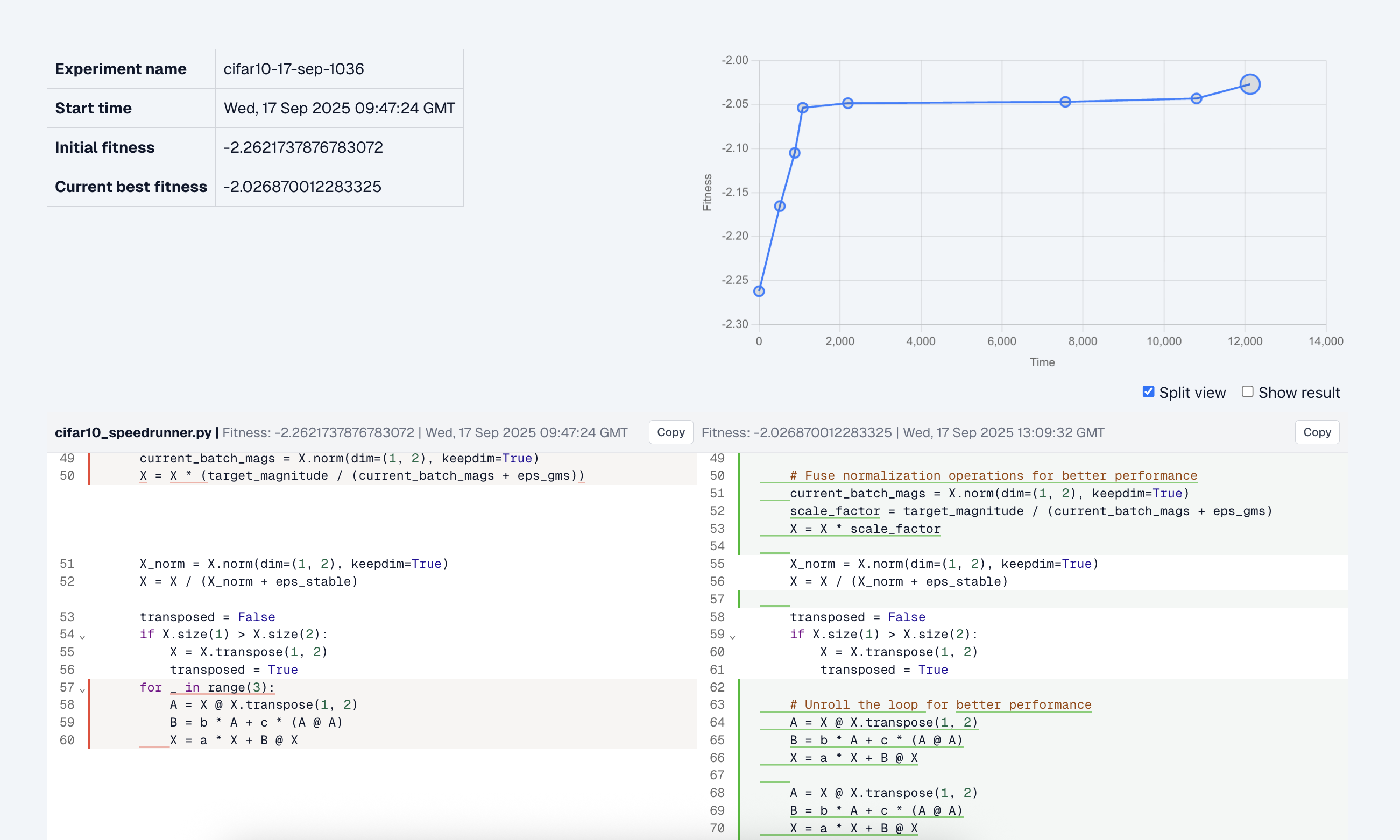Select first chart point on -2.05 plateau

tap(803, 108)
